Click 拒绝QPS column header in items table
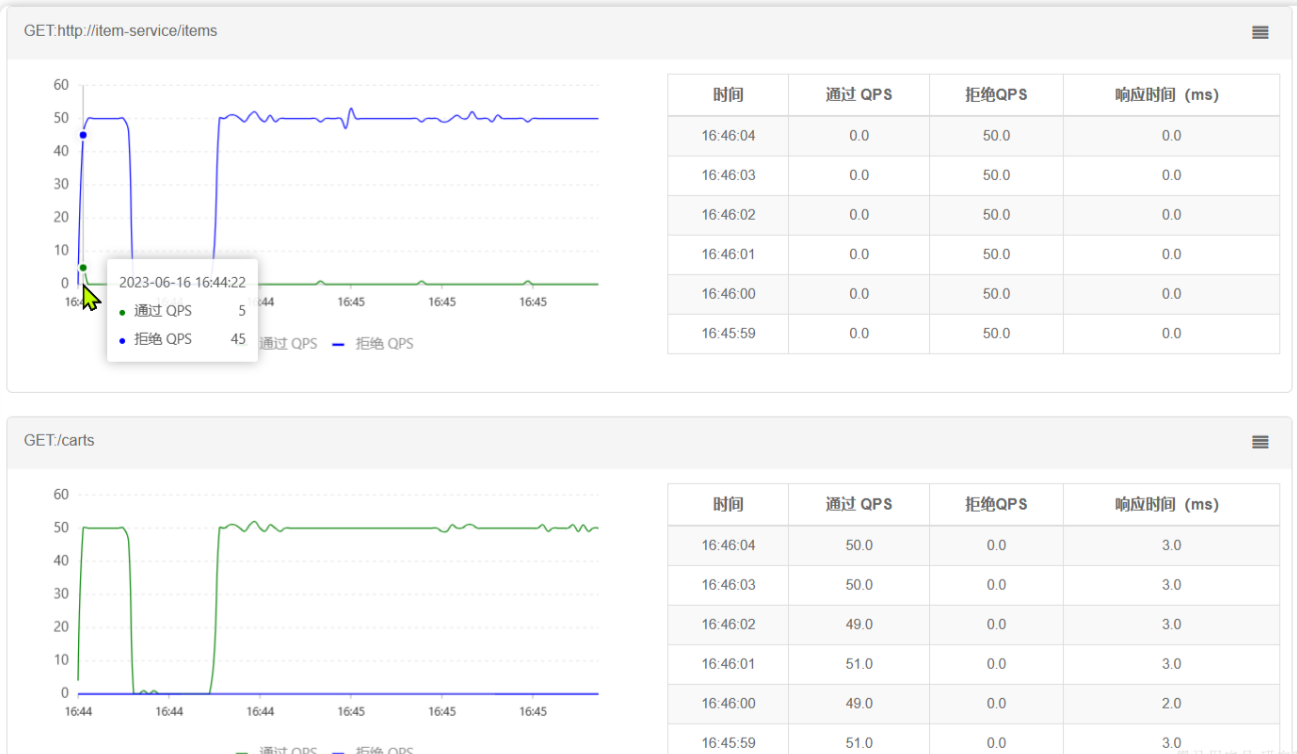Image resolution: width=1297 pixels, height=754 pixels. click(x=996, y=95)
